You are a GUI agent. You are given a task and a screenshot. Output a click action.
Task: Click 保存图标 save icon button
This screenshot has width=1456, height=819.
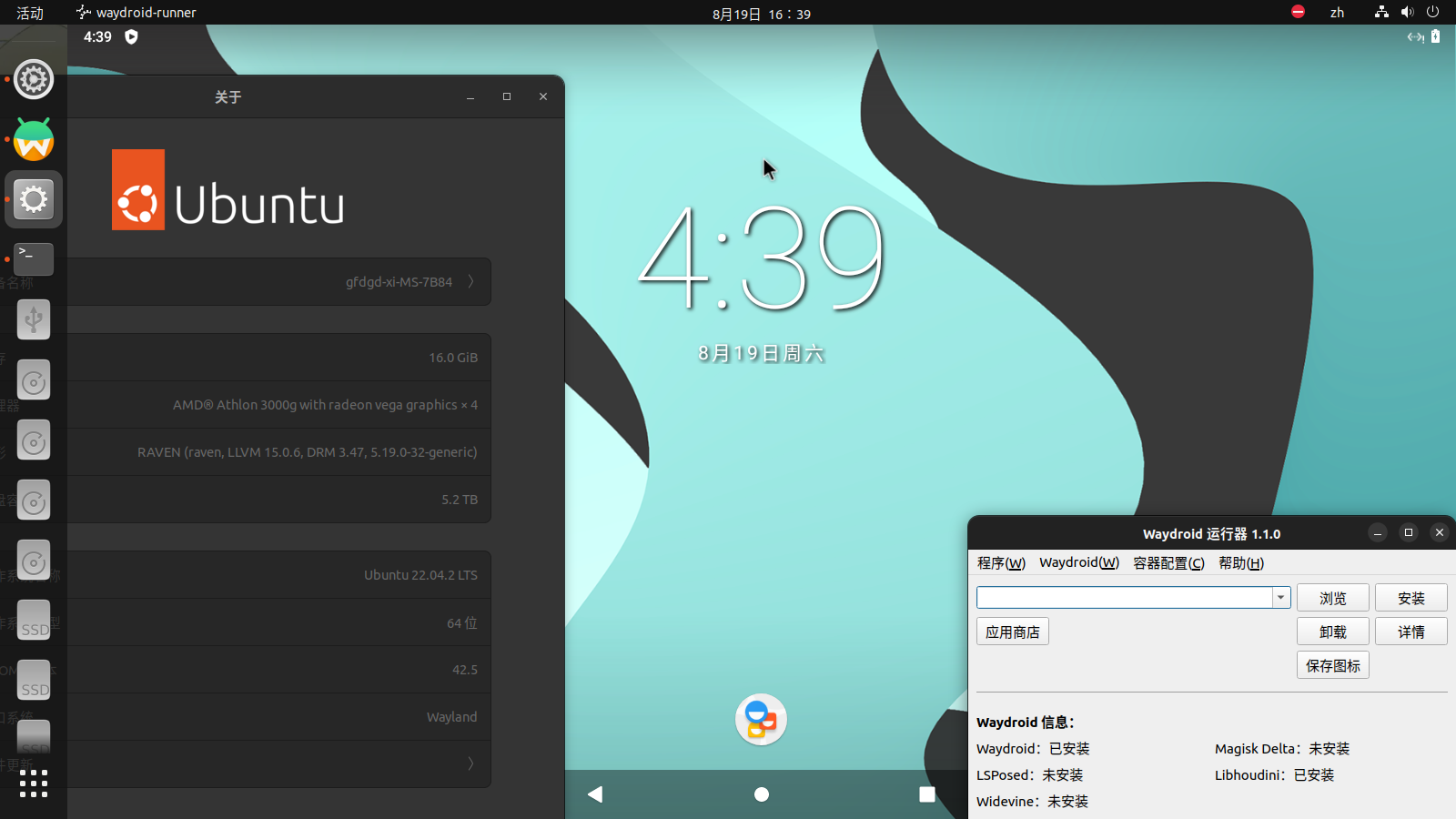coord(1333,665)
